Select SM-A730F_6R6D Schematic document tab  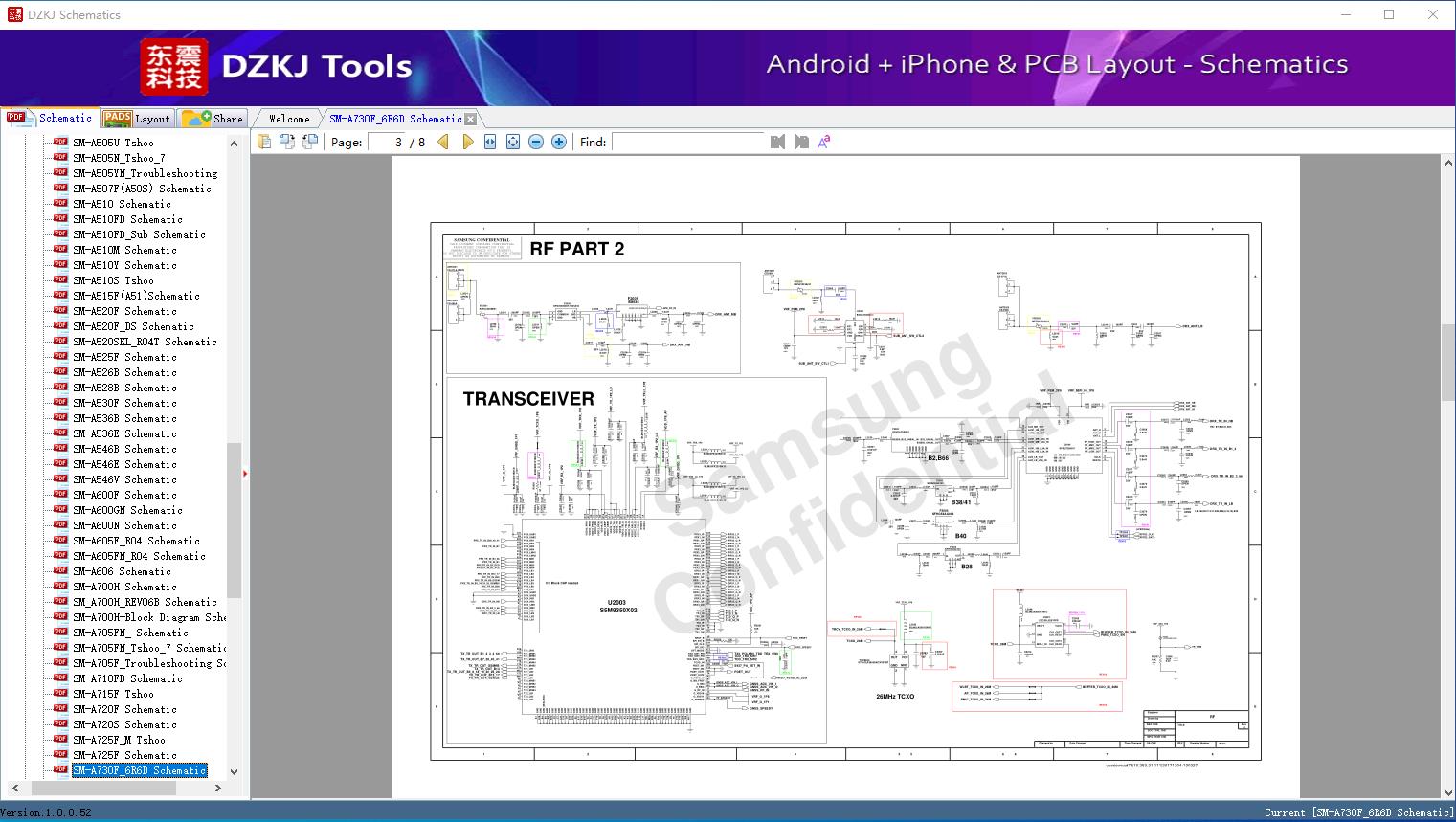pyautogui.click(x=395, y=119)
